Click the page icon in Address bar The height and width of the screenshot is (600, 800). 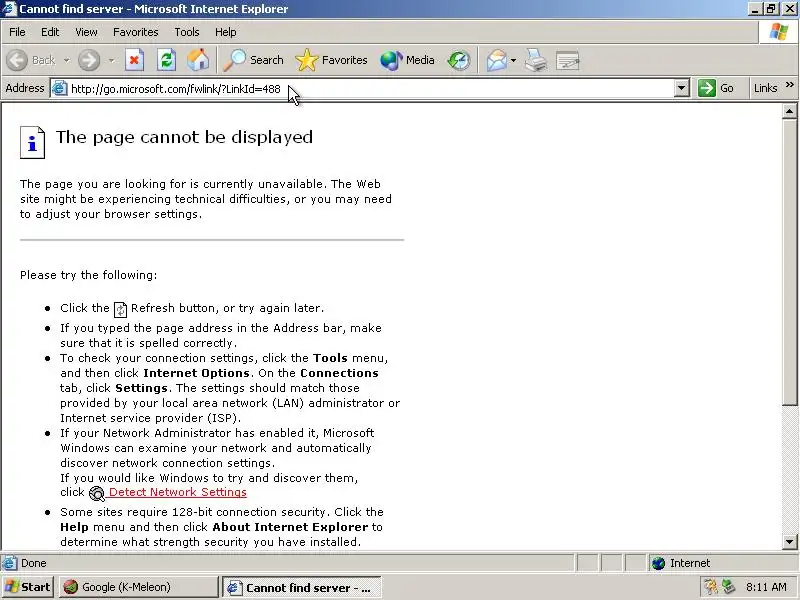click(60, 88)
